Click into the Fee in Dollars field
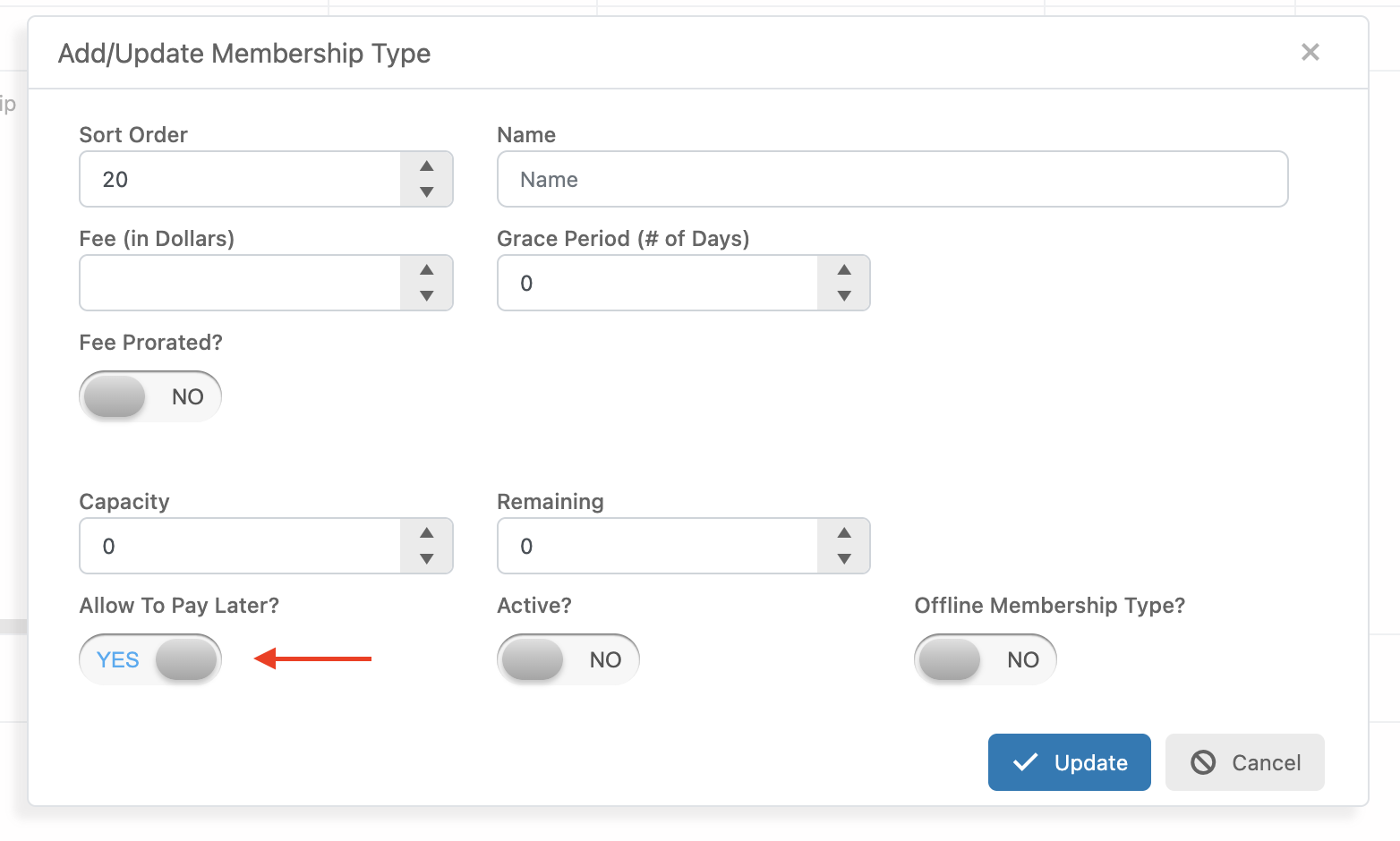1400x841 pixels. click(x=240, y=284)
